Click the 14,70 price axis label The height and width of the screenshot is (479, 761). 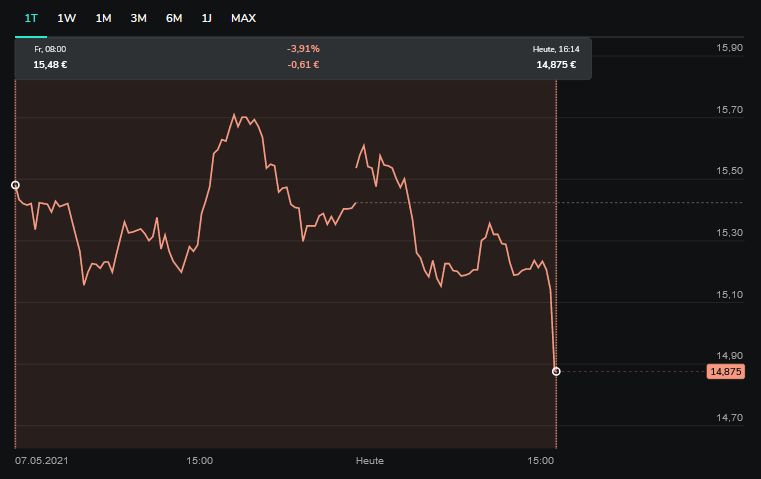[x=730, y=417]
